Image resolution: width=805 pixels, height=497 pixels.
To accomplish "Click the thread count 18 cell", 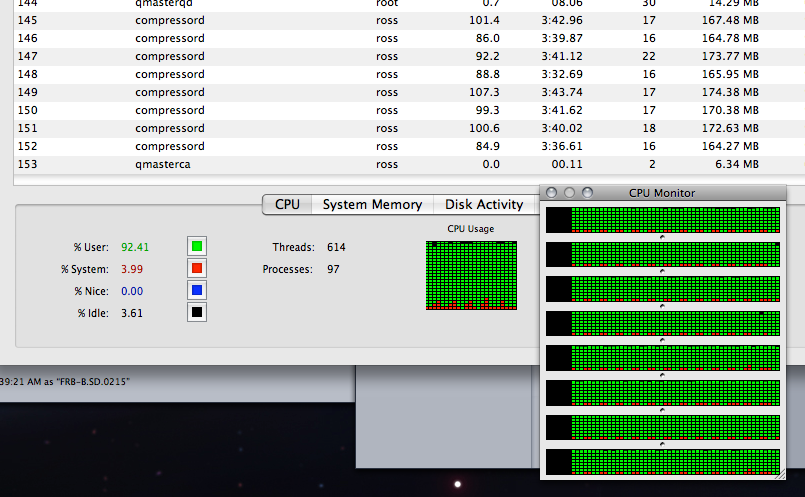I will click(x=649, y=128).
